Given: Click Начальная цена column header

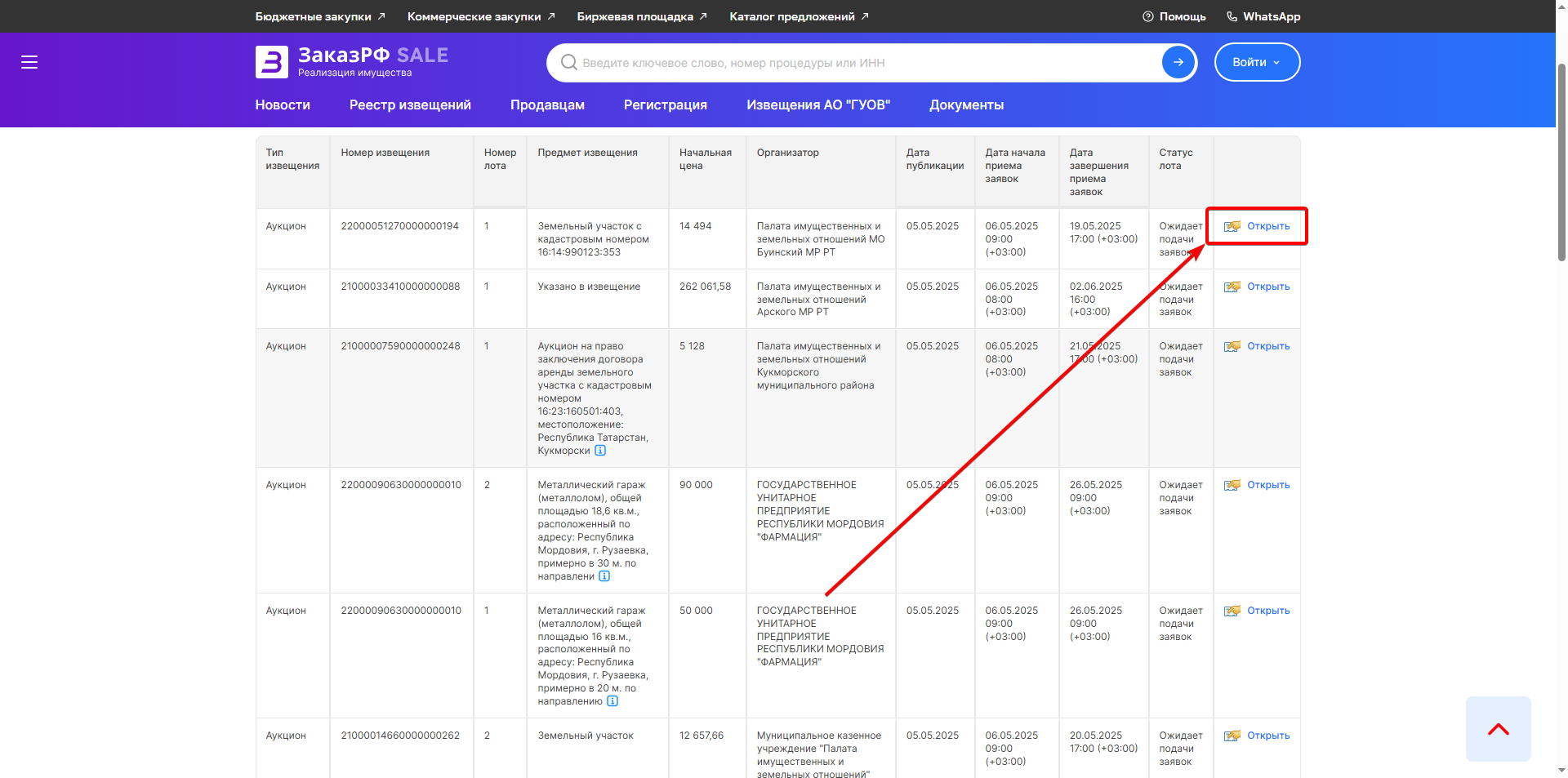Looking at the screenshot, I should 705,159.
